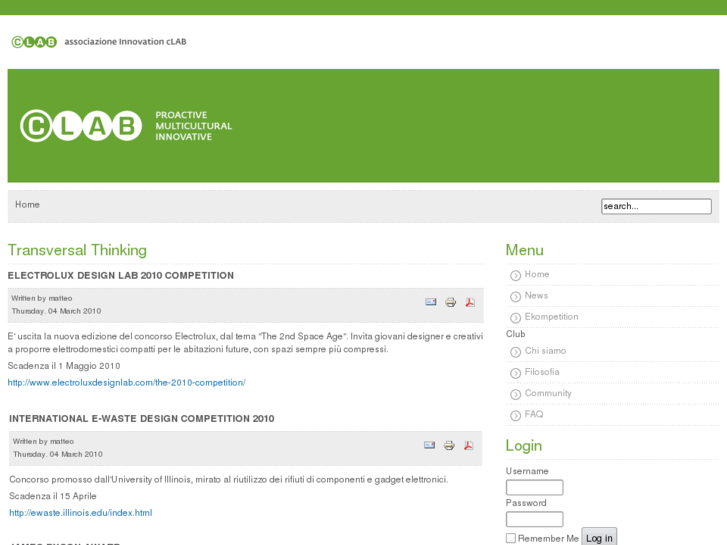The height and width of the screenshot is (545, 727).
Task: Select Home in the sidebar Menu
Action: click(537, 274)
